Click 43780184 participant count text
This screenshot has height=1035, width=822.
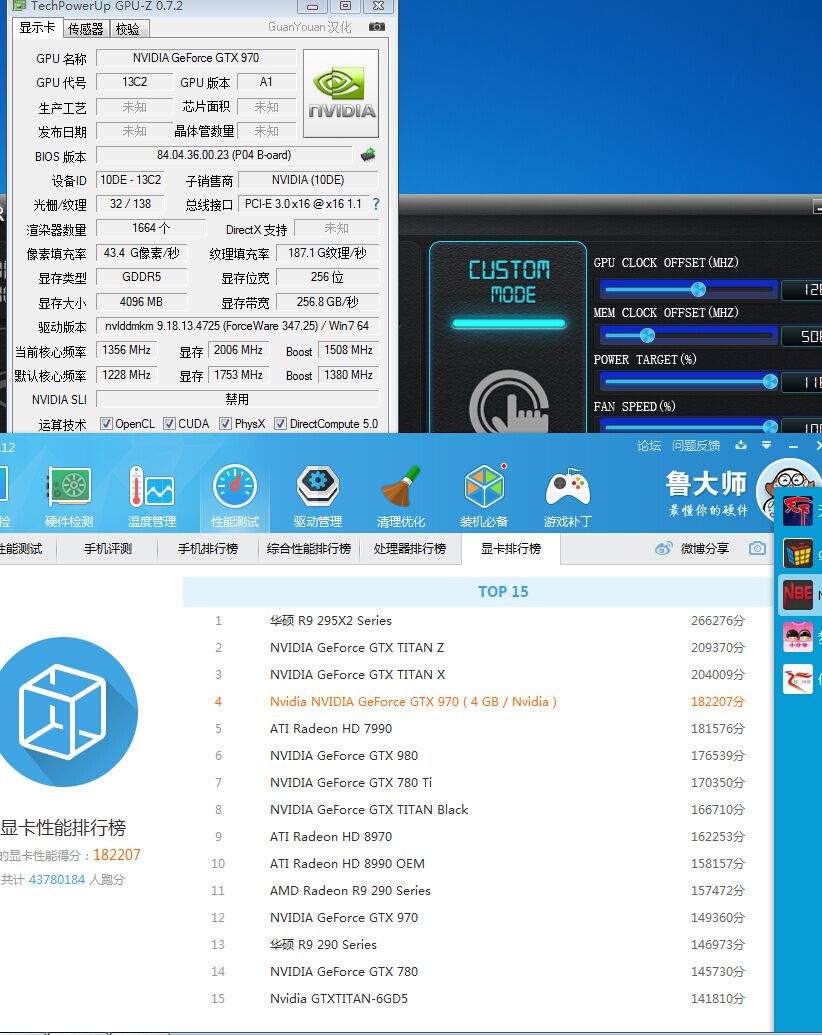pyautogui.click(x=57, y=880)
